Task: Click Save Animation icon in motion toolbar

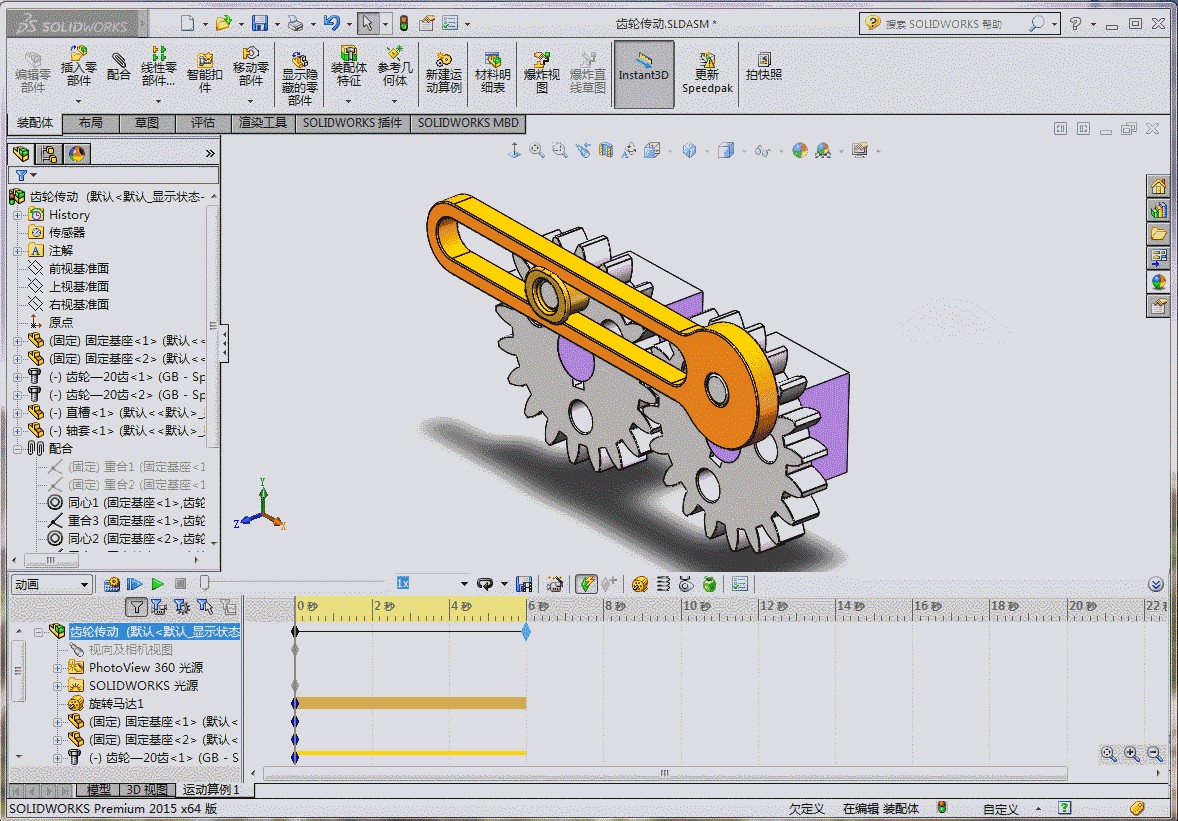Action: click(x=524, y=584)
